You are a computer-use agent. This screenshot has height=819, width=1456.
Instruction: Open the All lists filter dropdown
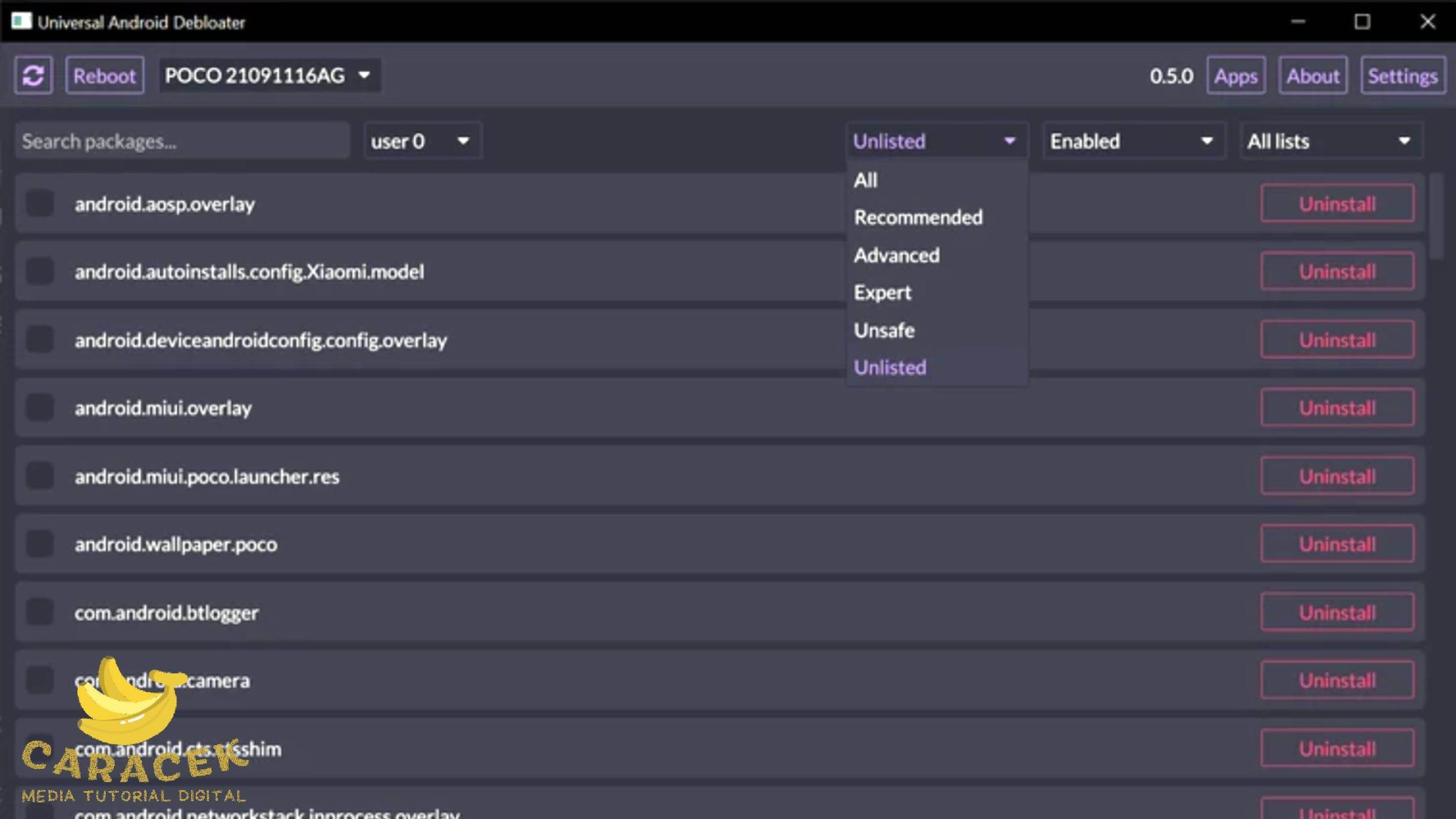click(x=1330, y=140)
